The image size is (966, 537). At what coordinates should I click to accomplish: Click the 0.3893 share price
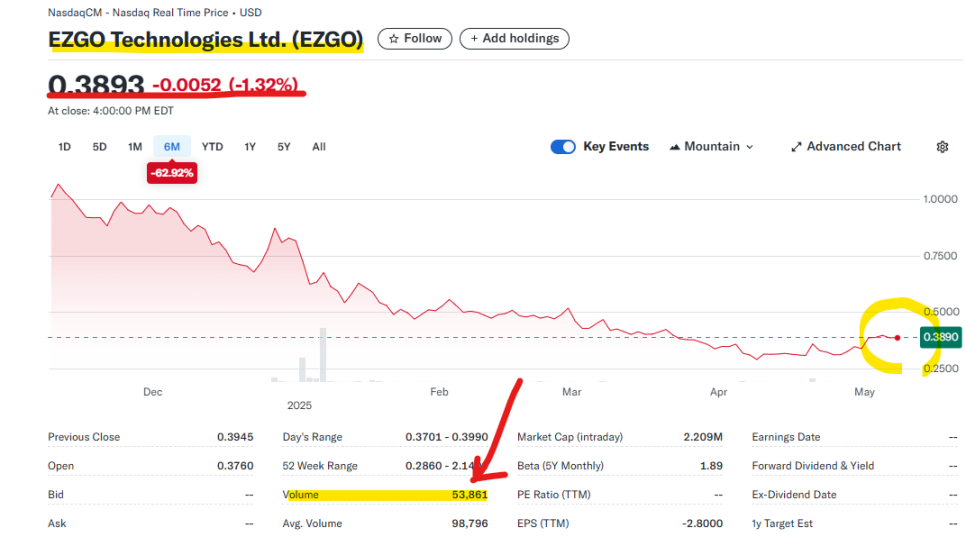tap(96, 84)
